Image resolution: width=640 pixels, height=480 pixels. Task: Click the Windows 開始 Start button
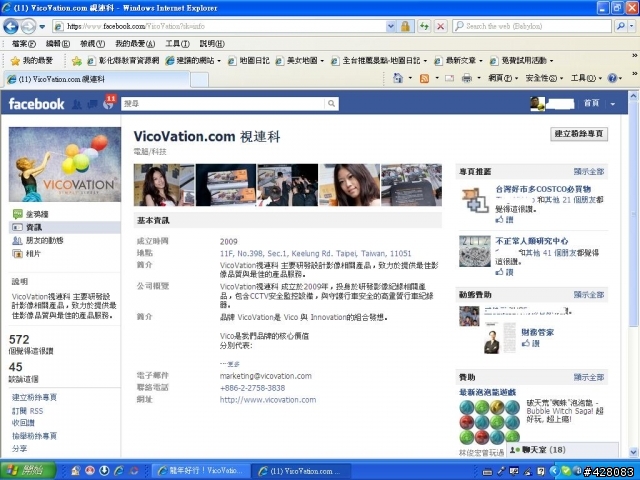(28, 470)
